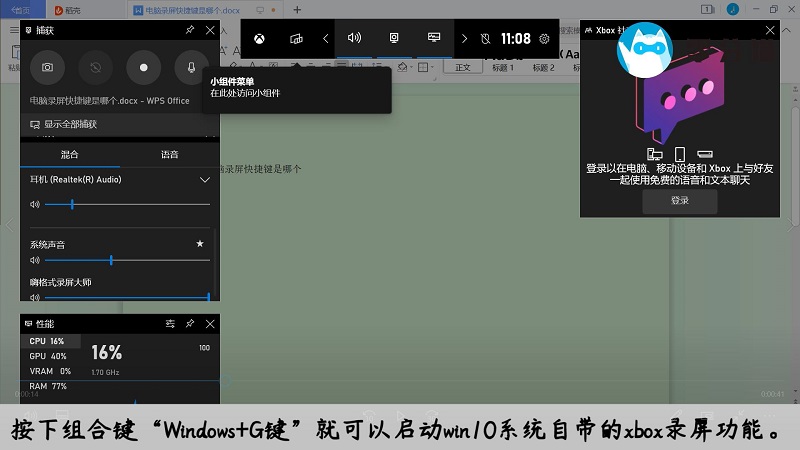Adjust the 系统声音 volume slider

point(127,260)
